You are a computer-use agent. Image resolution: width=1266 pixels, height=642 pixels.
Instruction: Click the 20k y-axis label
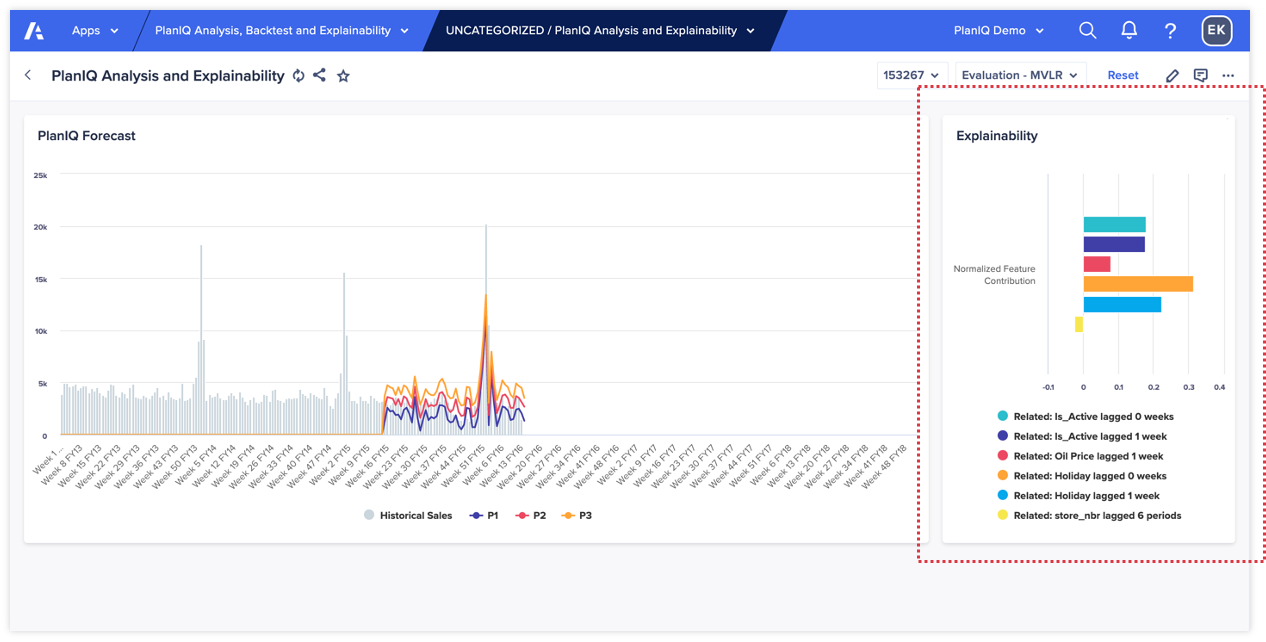coord(41,227)
